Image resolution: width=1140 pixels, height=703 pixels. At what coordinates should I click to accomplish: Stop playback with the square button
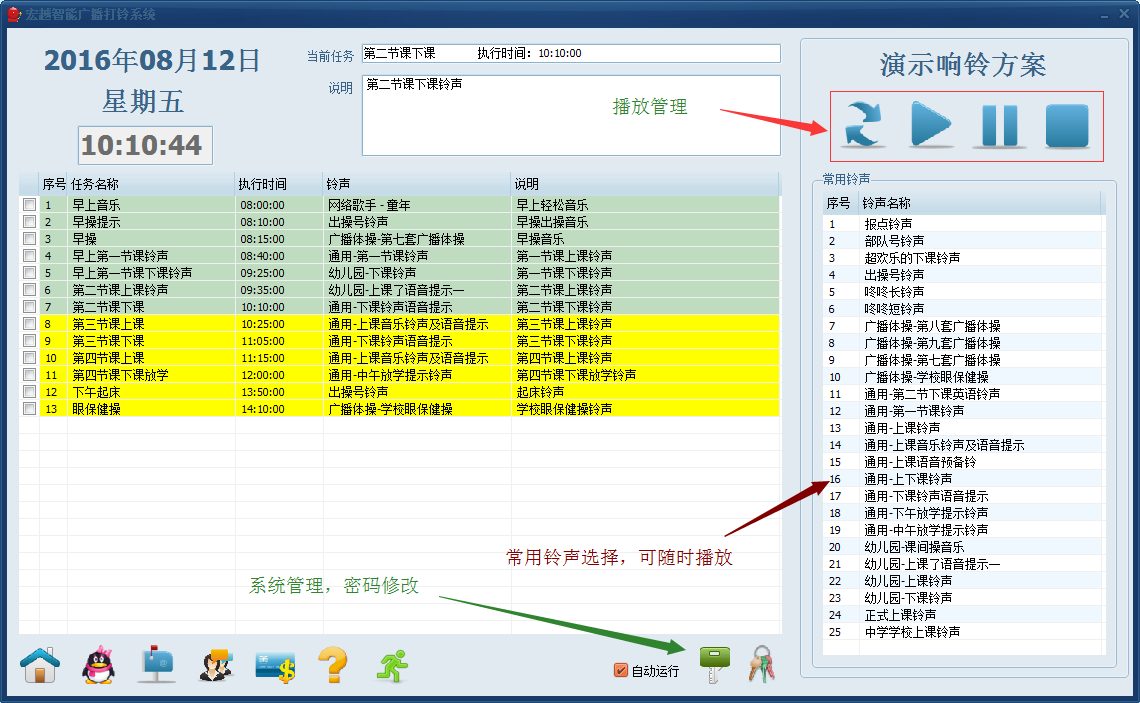(1066, 126)
